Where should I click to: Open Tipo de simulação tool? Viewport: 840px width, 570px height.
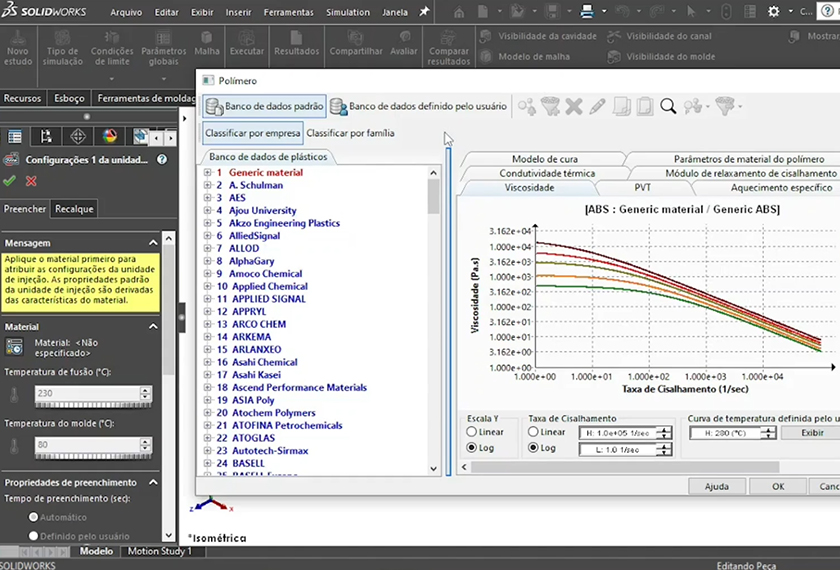tap(63, 48)
